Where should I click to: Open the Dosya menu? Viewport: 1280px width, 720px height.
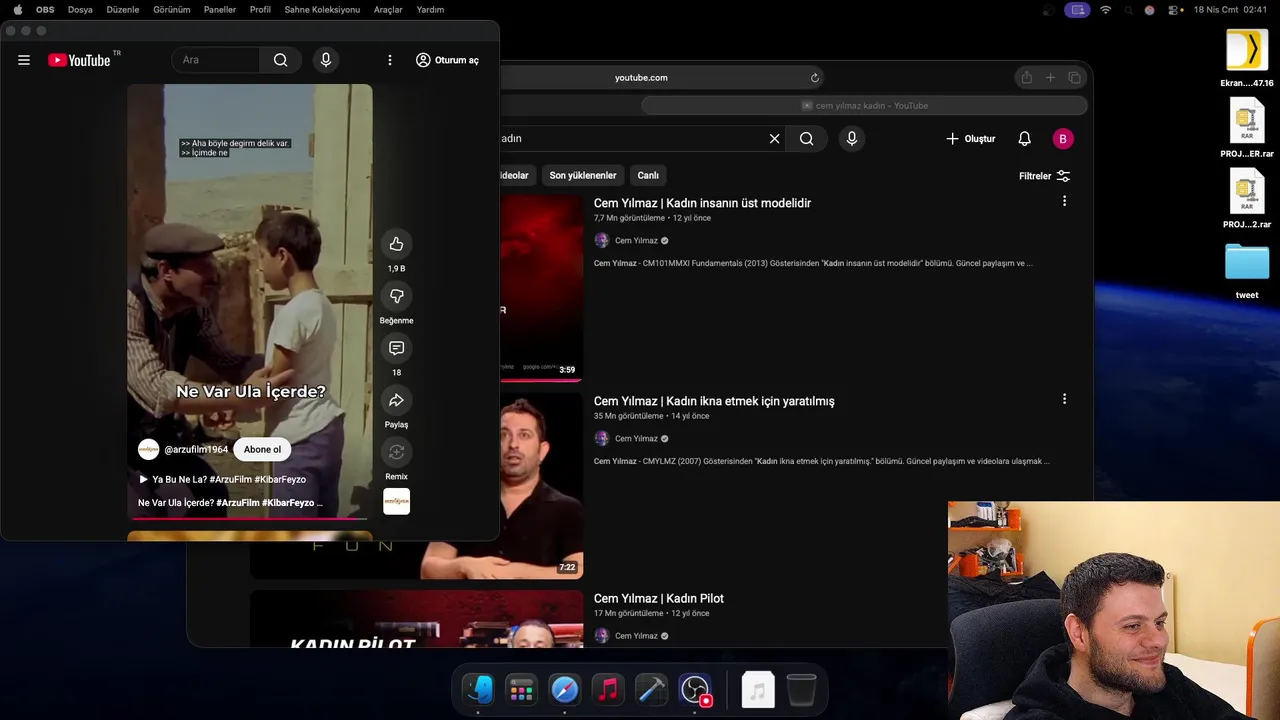(80, 10)
